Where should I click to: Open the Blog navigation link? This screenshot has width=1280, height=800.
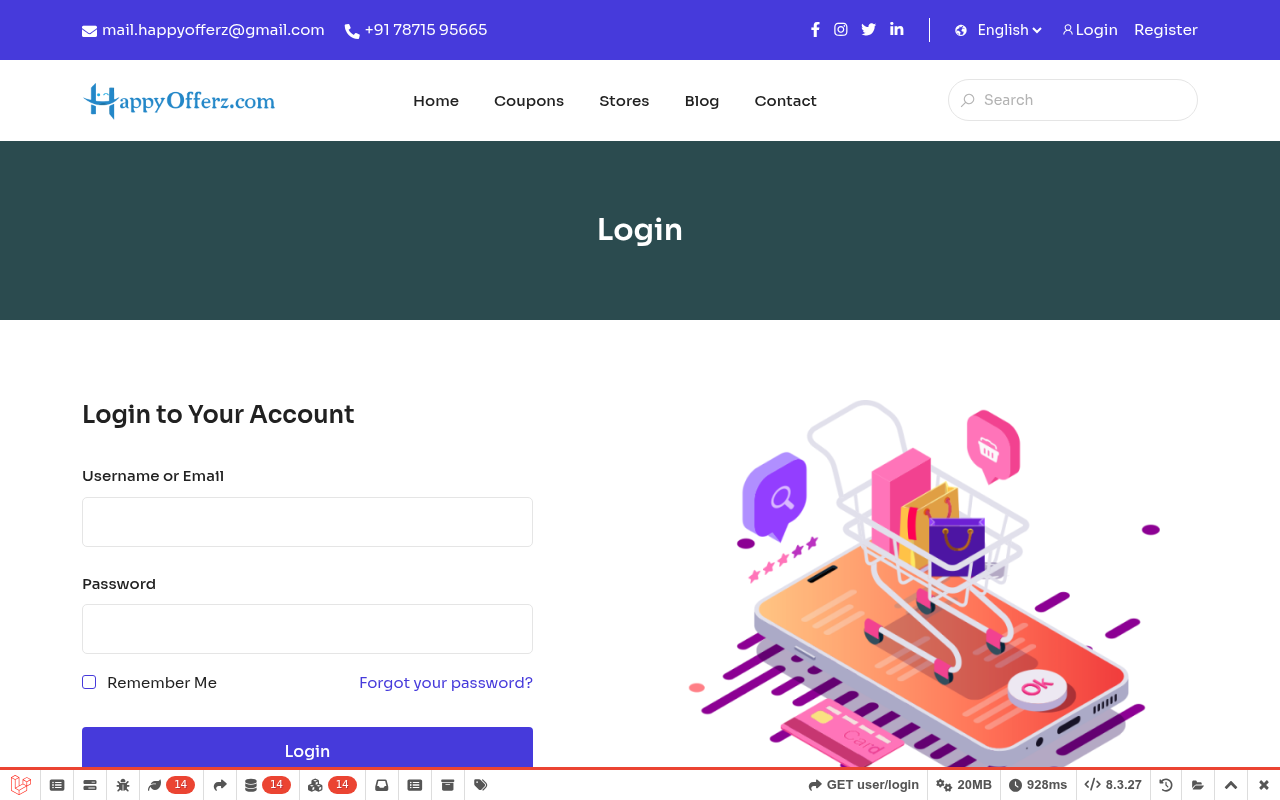coord(702,101)
